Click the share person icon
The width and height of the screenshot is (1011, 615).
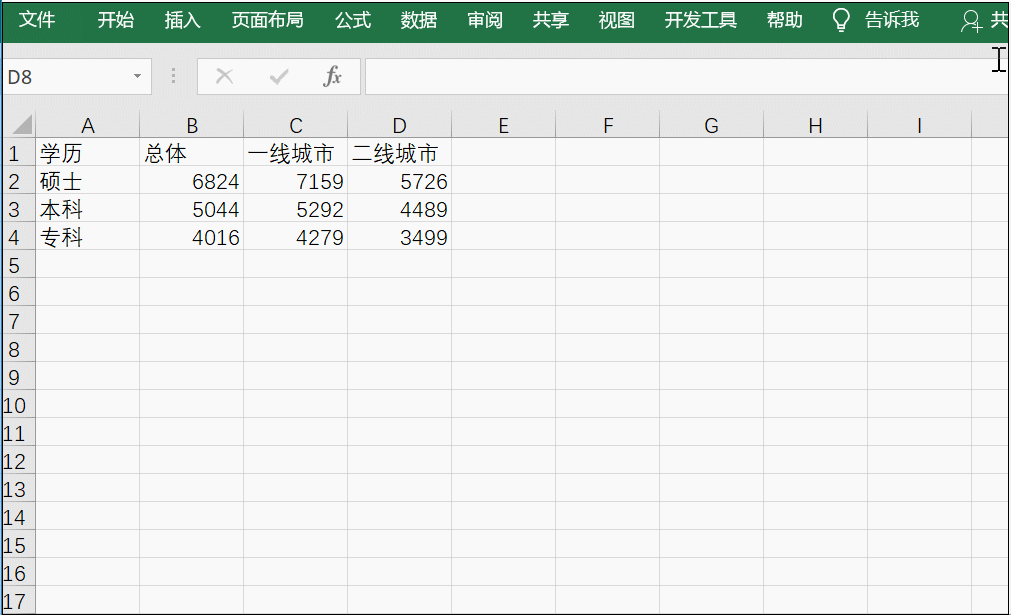970,21
